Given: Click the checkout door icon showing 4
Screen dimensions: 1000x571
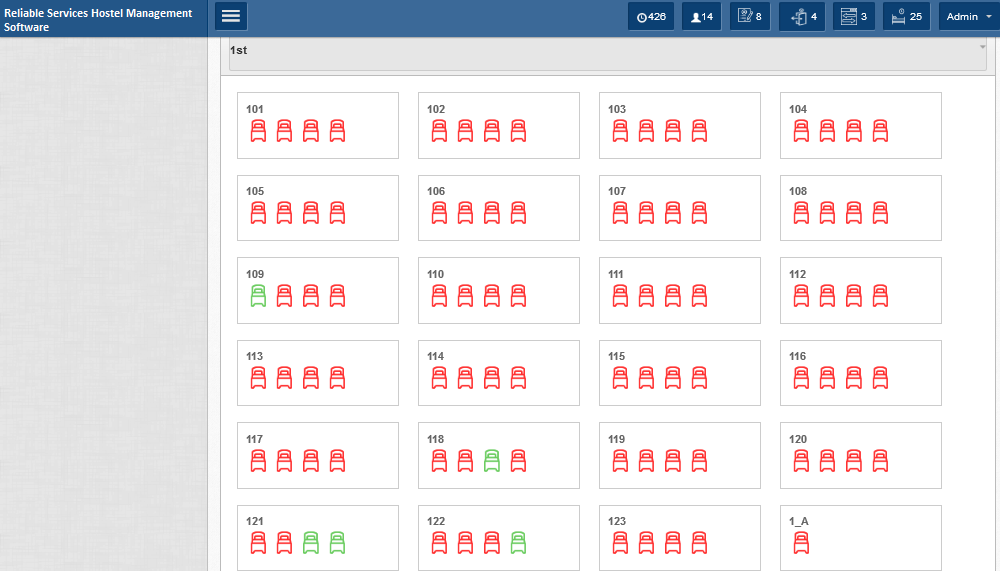Looking at the screenshot, I should 802,17.
